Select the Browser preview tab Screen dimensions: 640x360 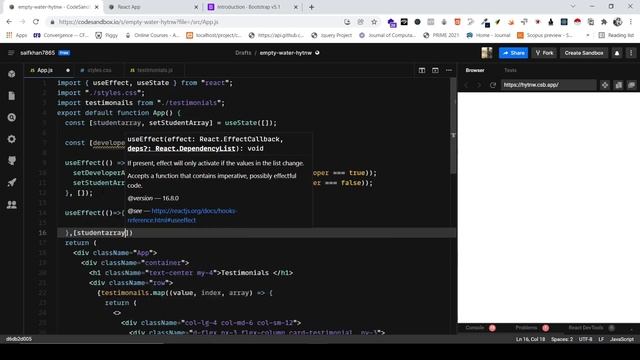click(475, 70)
